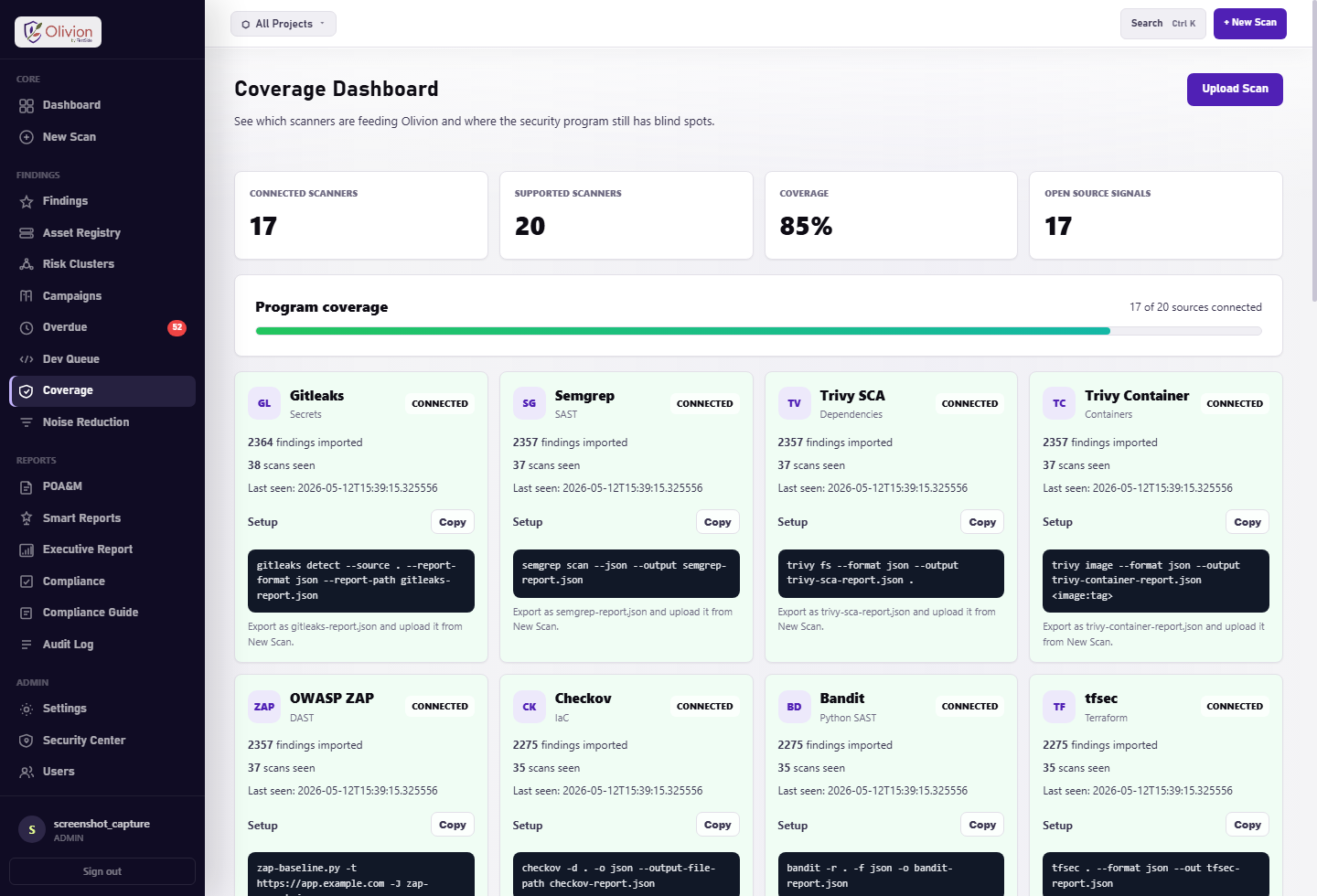
Task: Click the Gitleaks CONNECTED status badge
Action: [x=440, y=403]
